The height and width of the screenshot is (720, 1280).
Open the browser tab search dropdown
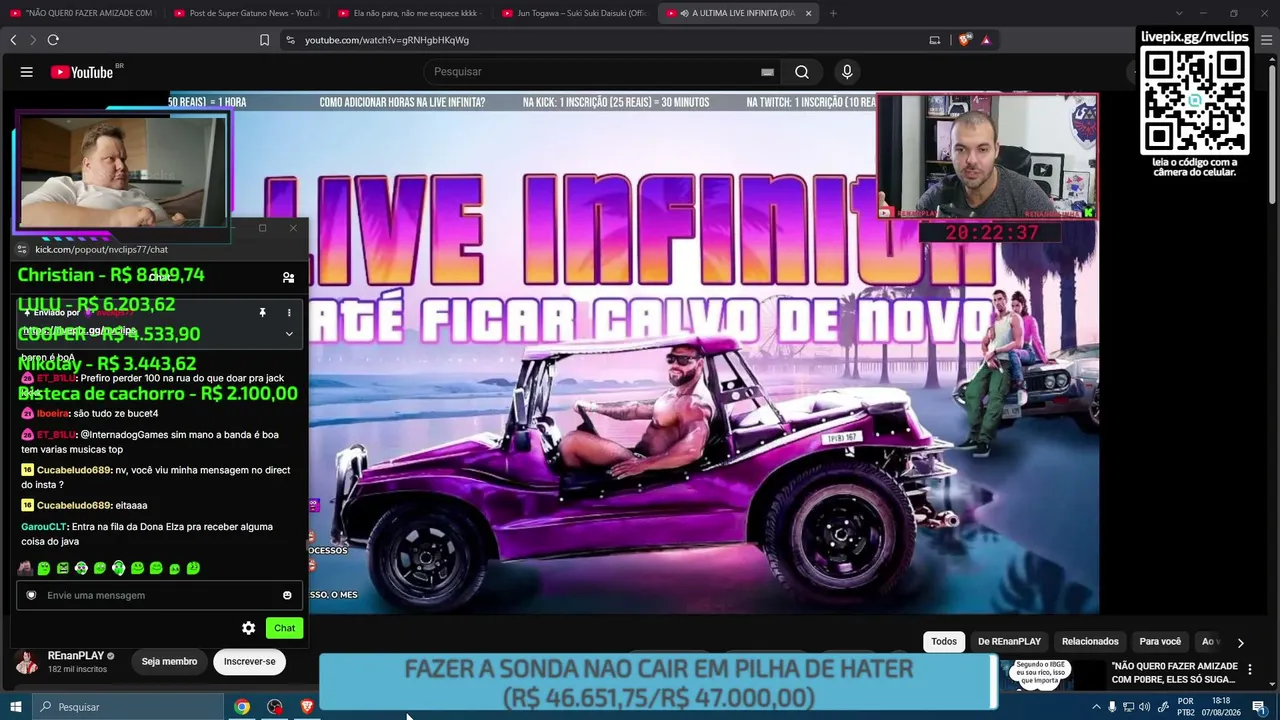(x=1178, y=13)
